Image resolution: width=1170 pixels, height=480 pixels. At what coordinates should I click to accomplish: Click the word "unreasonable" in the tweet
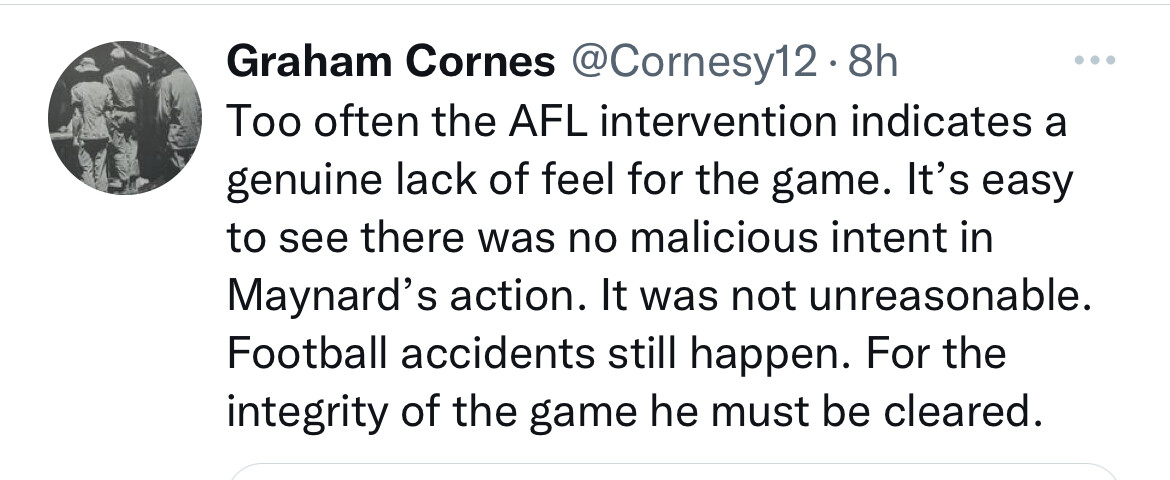click(942, 297)
